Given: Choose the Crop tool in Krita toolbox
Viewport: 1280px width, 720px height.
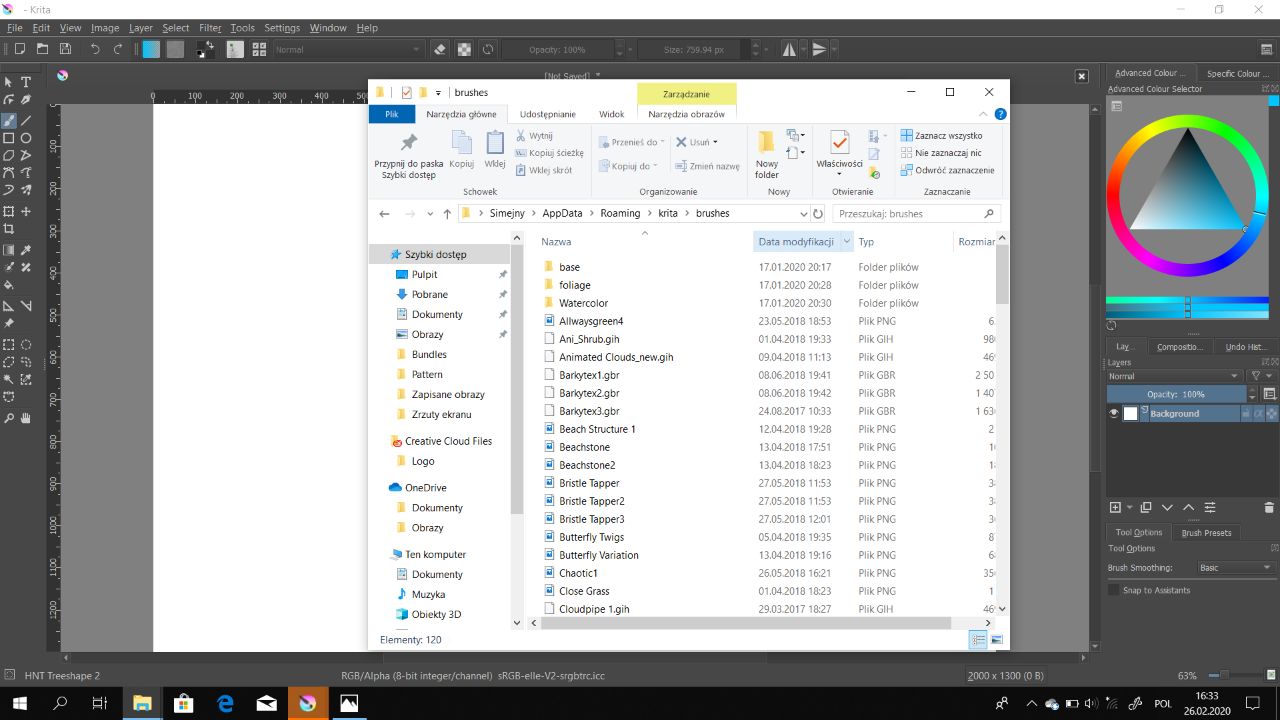Looking at the screenshot, I should 9,229.
